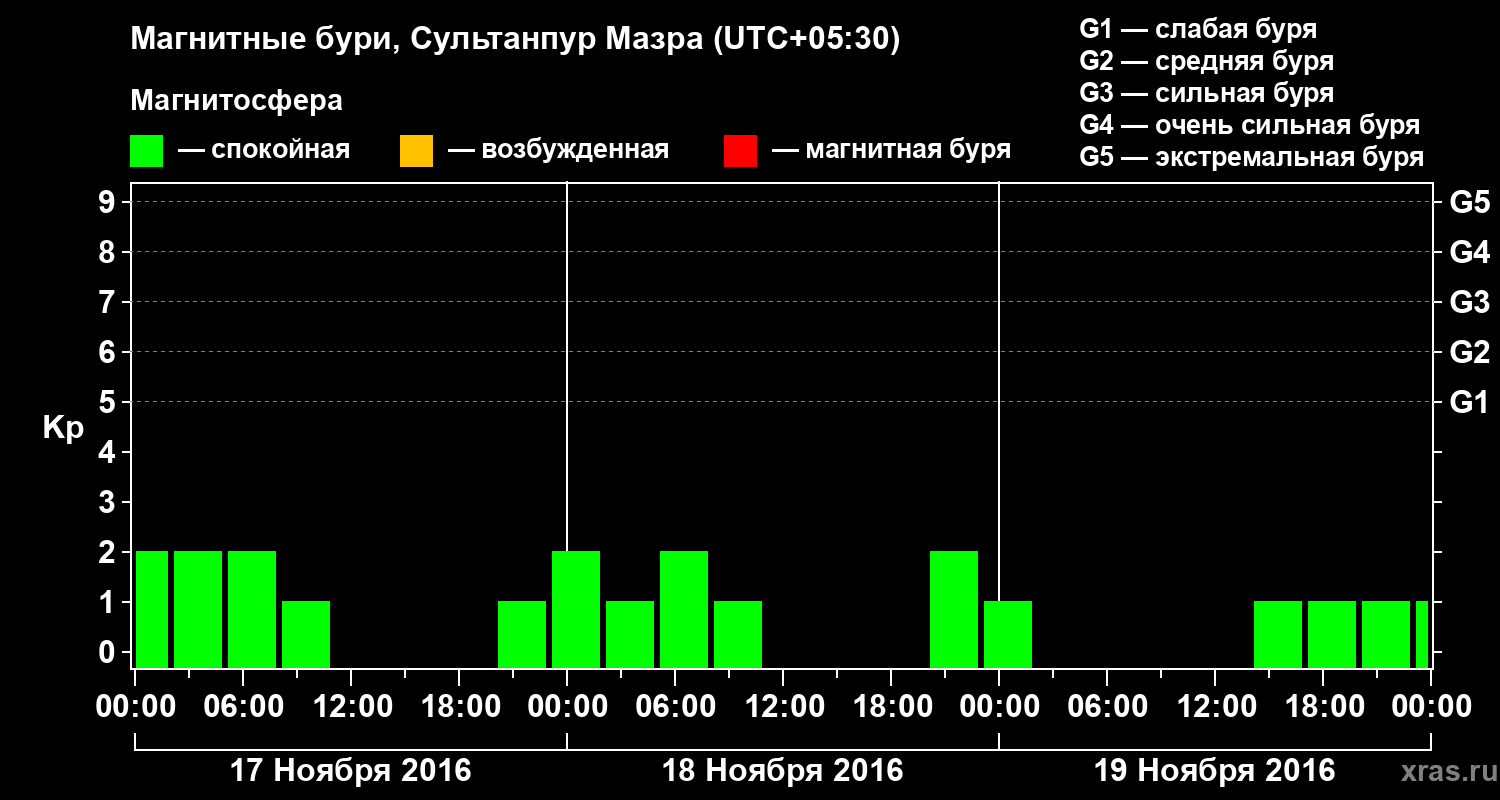The image size is (1500, 800).
Task: Select the 'G2 — средняя буря' legend line
Action: [x=1207, y=61]
